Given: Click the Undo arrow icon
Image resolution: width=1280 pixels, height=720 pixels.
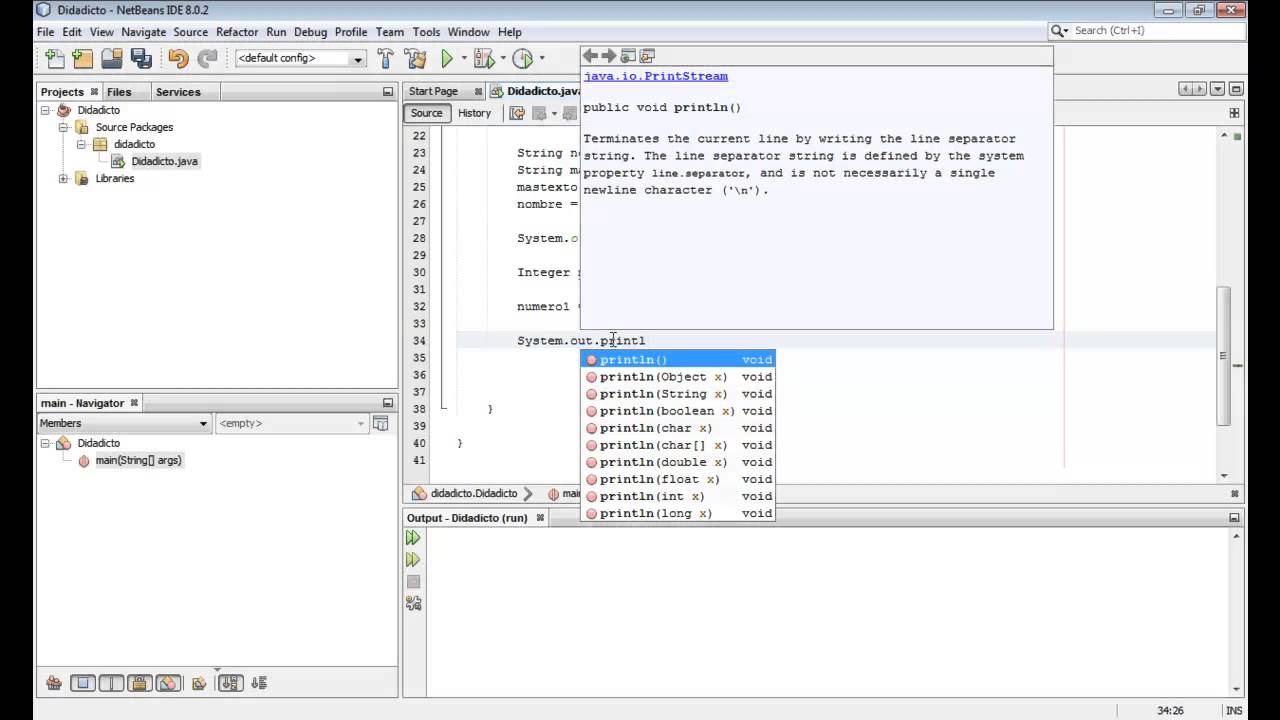Looking at the screenshot, I should [x=178, y=58].
